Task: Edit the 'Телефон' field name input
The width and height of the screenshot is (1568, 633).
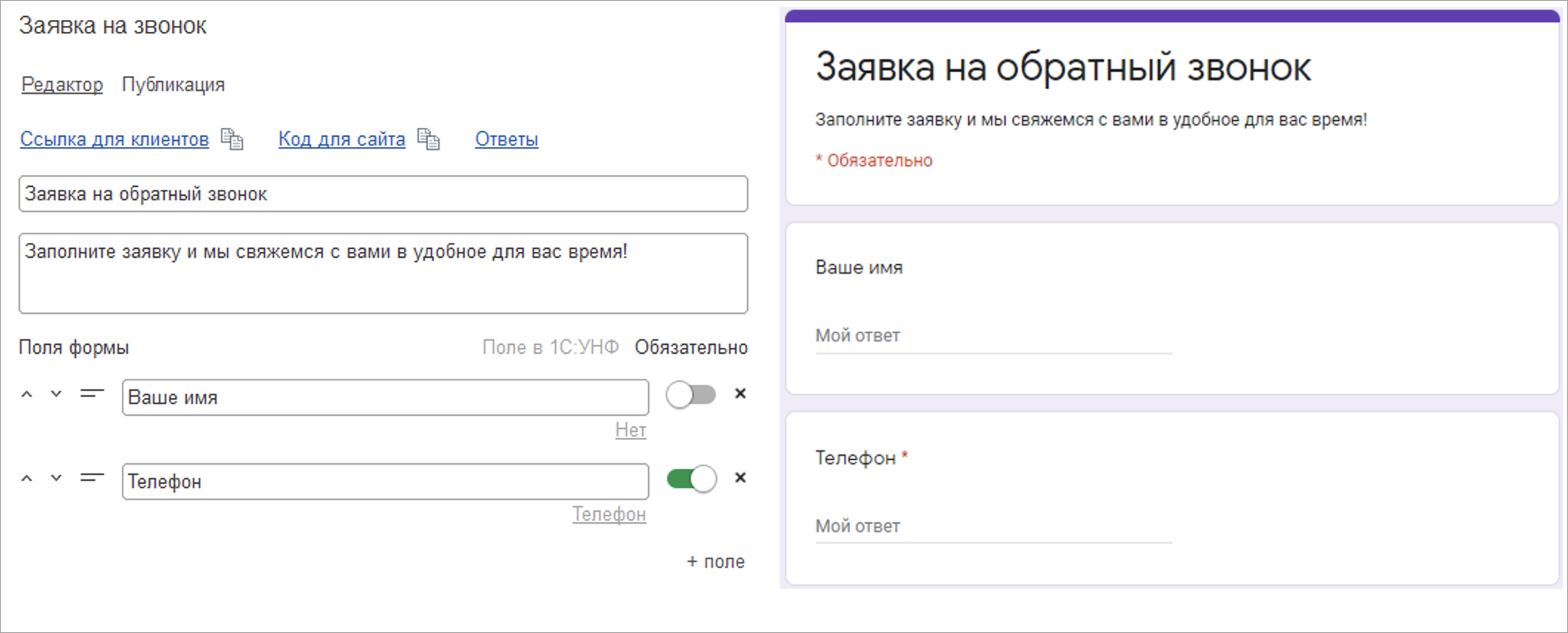Action: click(386, 482)
